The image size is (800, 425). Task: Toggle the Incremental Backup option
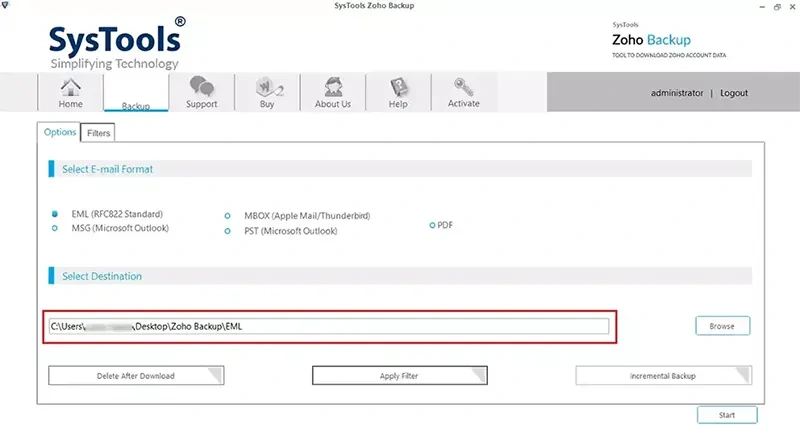663,376
